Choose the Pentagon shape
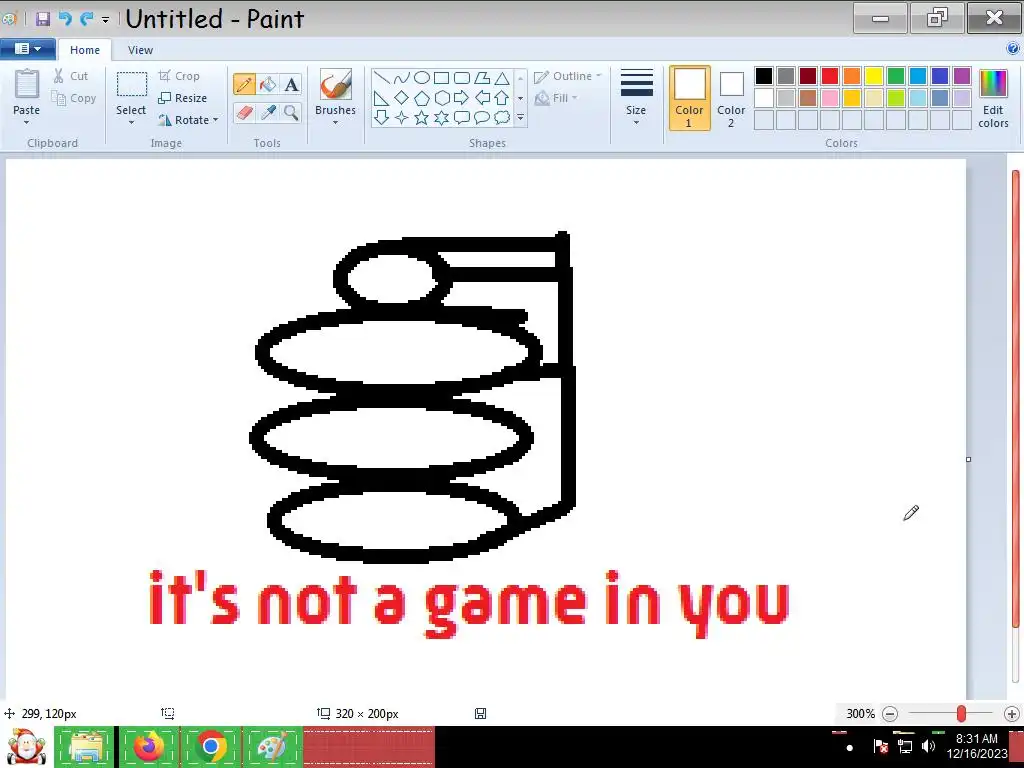 click(422, 98)
